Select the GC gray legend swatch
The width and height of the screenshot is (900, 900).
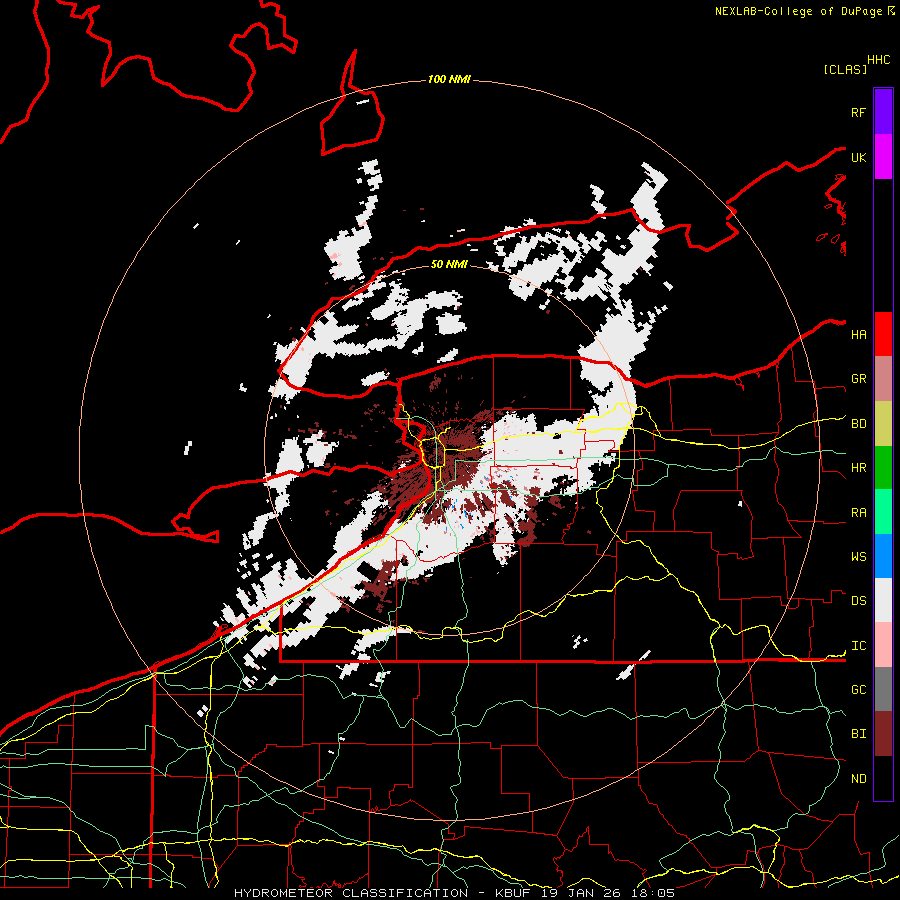[x=883, y=689]
